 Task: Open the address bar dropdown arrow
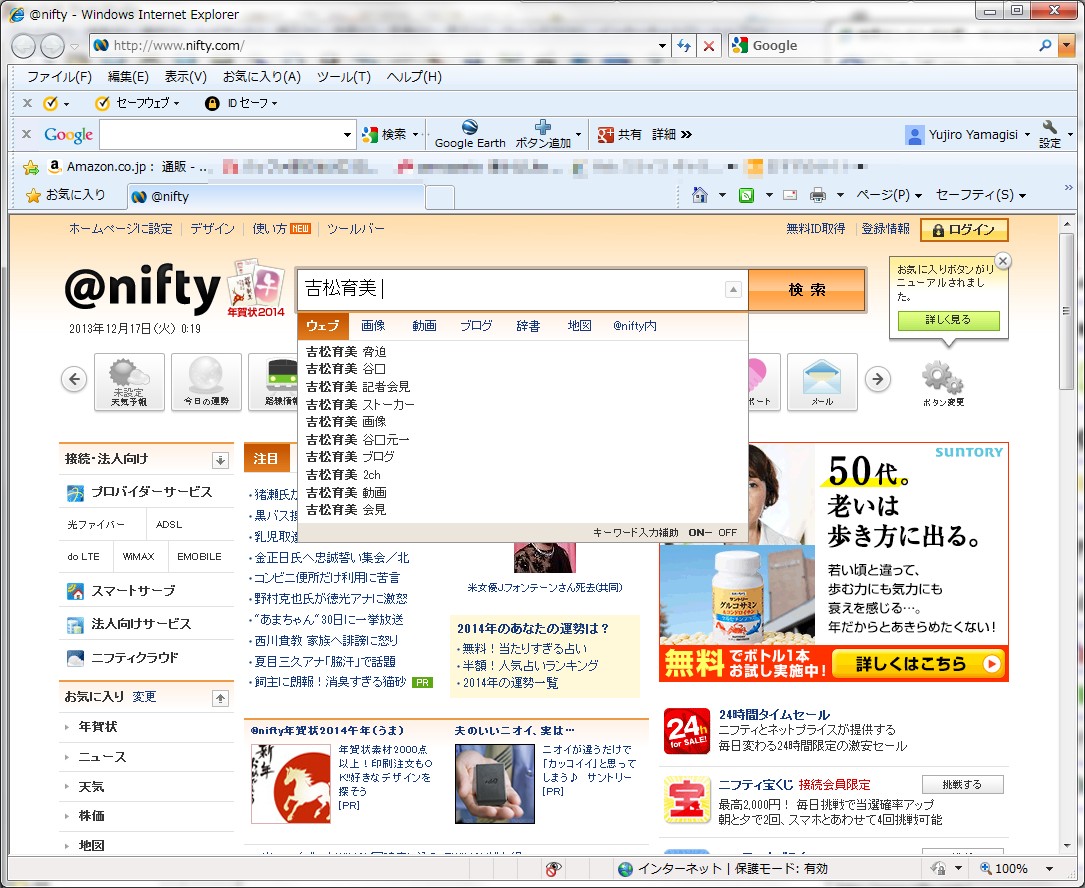pyautogui.click(x=662, y=46)
